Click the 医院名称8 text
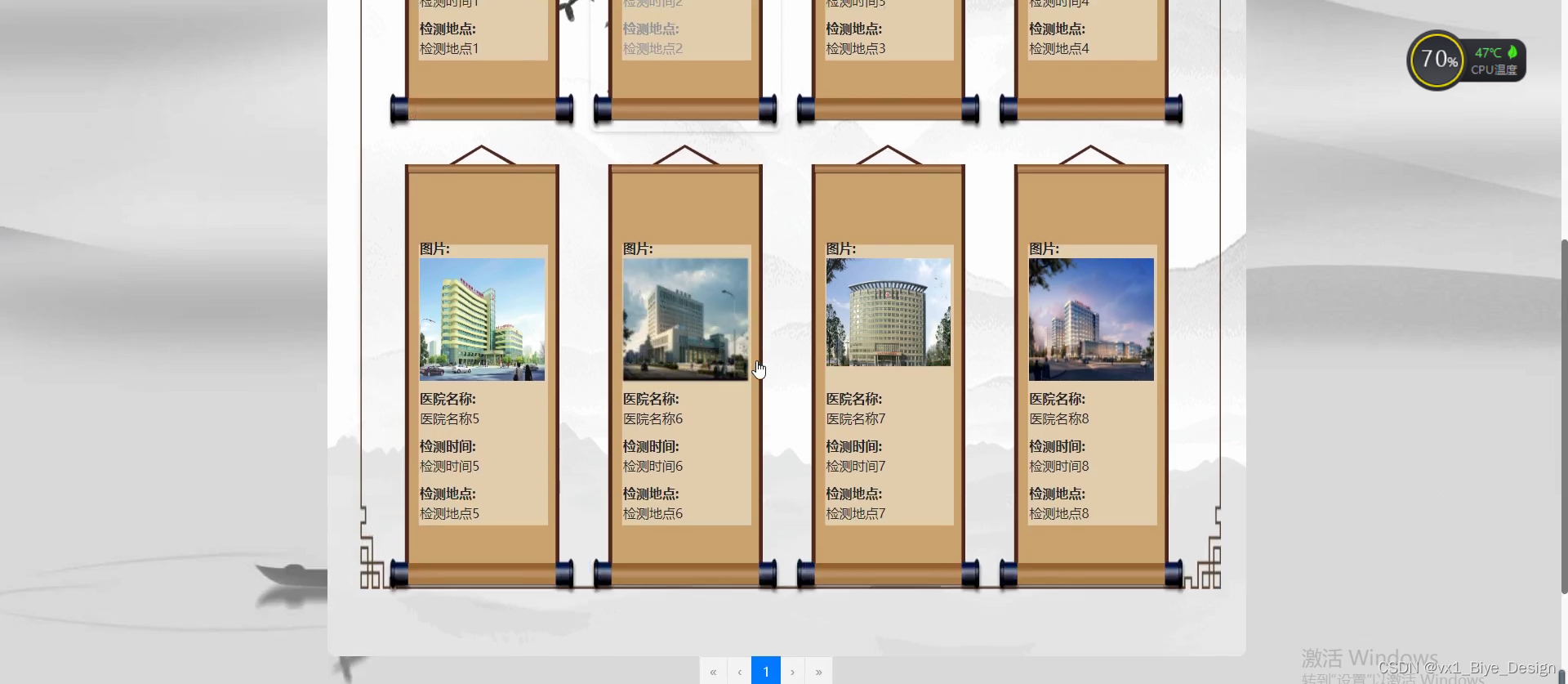1568x684 pixels. click(1058, 418)
